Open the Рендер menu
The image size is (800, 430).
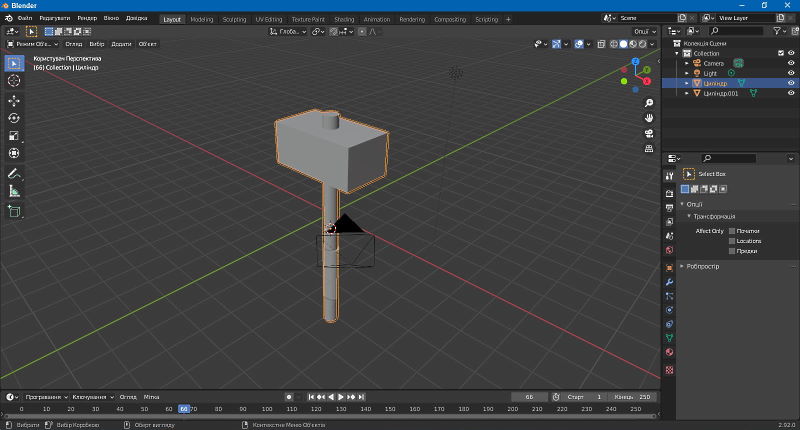click(87, 18)
